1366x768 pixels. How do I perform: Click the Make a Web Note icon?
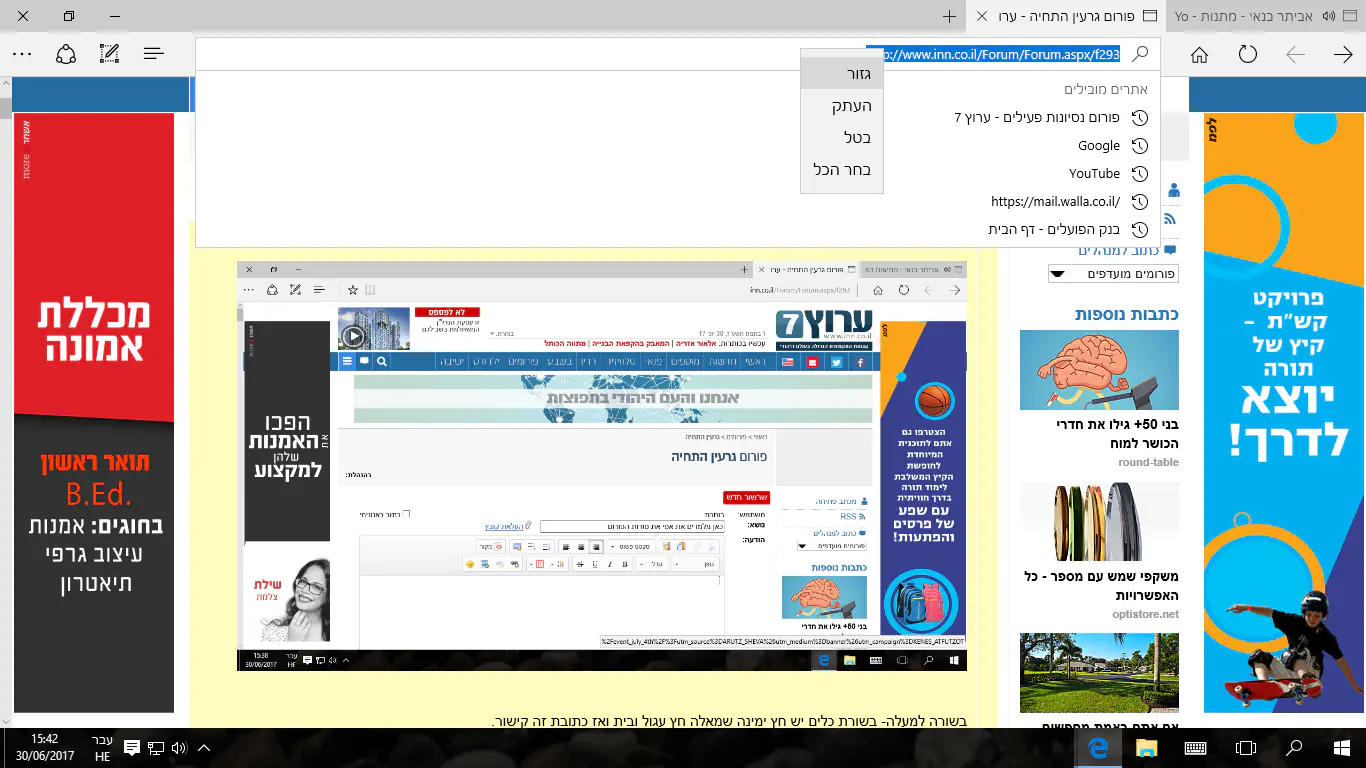click(x=109, y=54)
